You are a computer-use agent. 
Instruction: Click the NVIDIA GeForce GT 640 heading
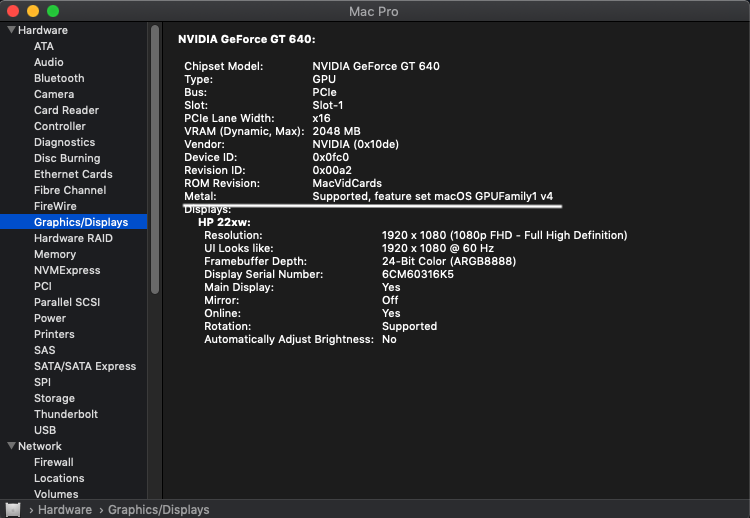(x=246, y=40)
